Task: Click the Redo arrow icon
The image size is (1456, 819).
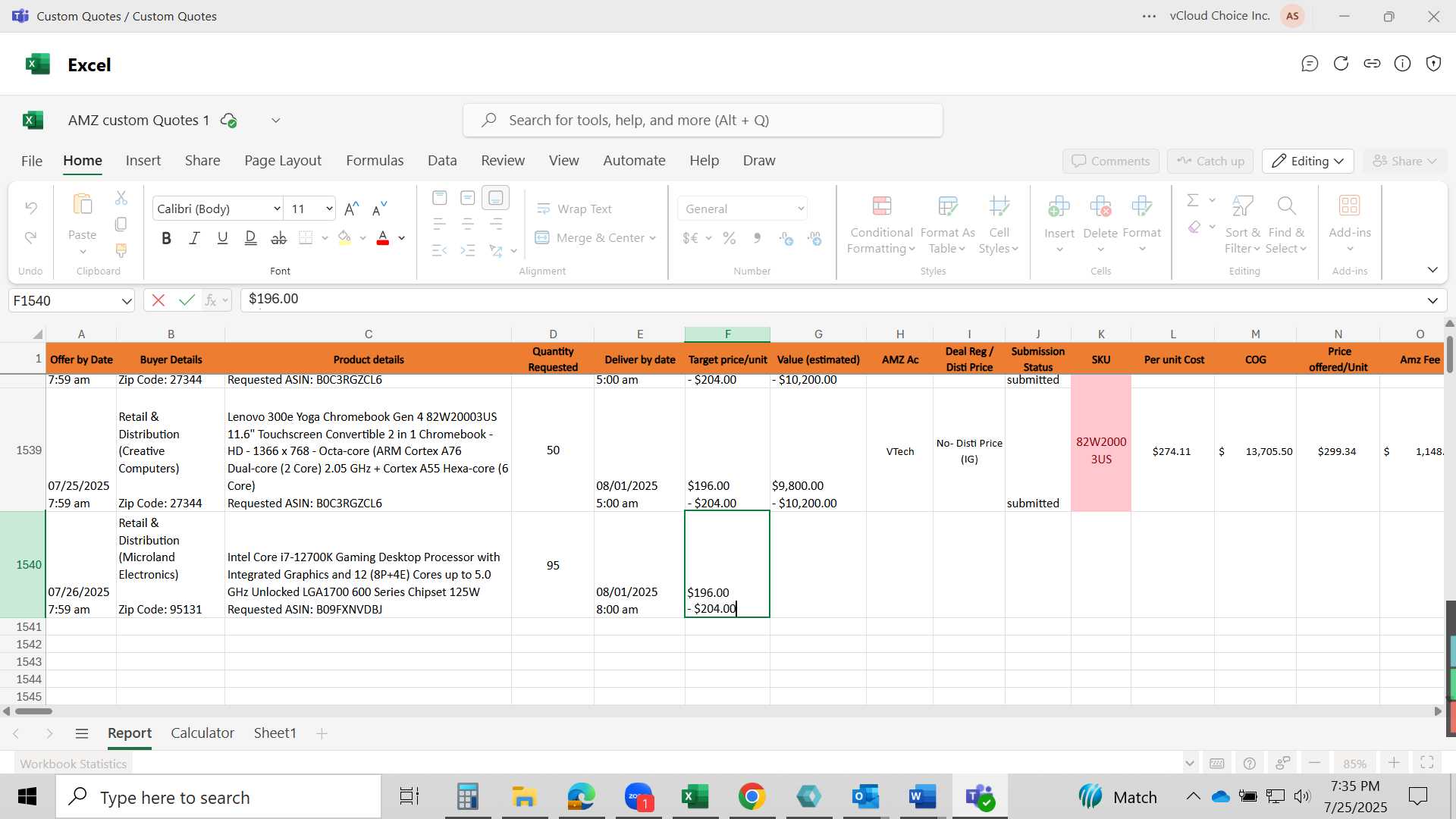Action: (x=31, y=238)
